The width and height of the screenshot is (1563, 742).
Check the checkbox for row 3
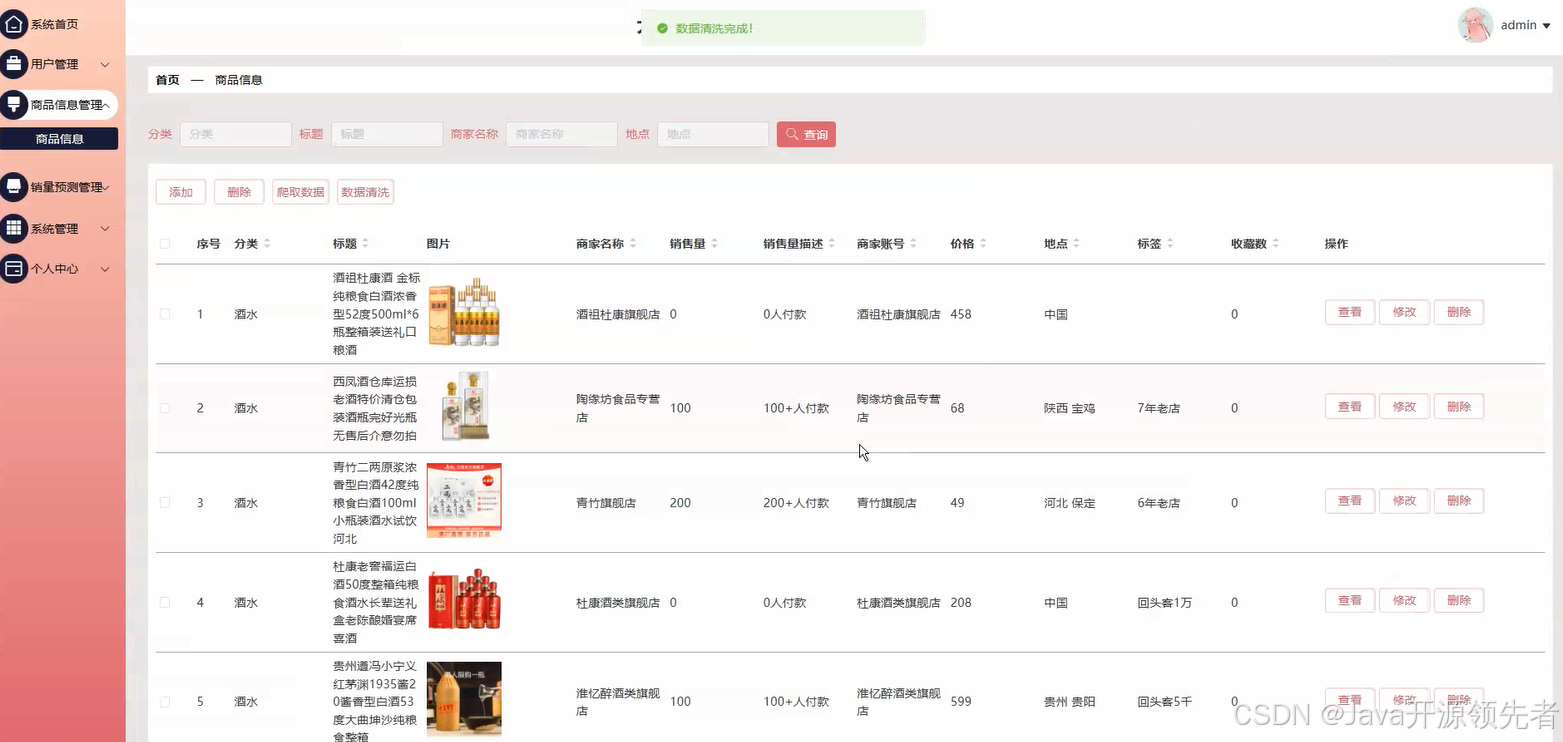coord(165,503)
